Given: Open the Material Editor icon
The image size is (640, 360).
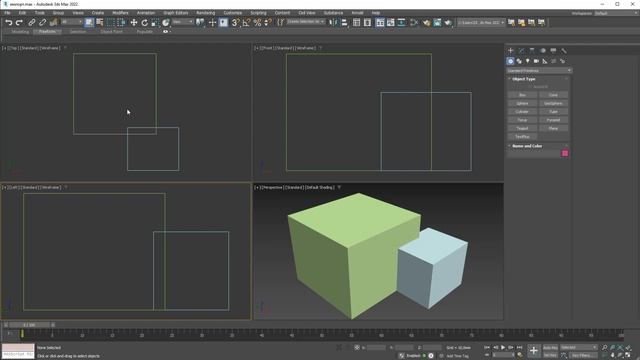Looking at the screenshot, I should (414, 22).
